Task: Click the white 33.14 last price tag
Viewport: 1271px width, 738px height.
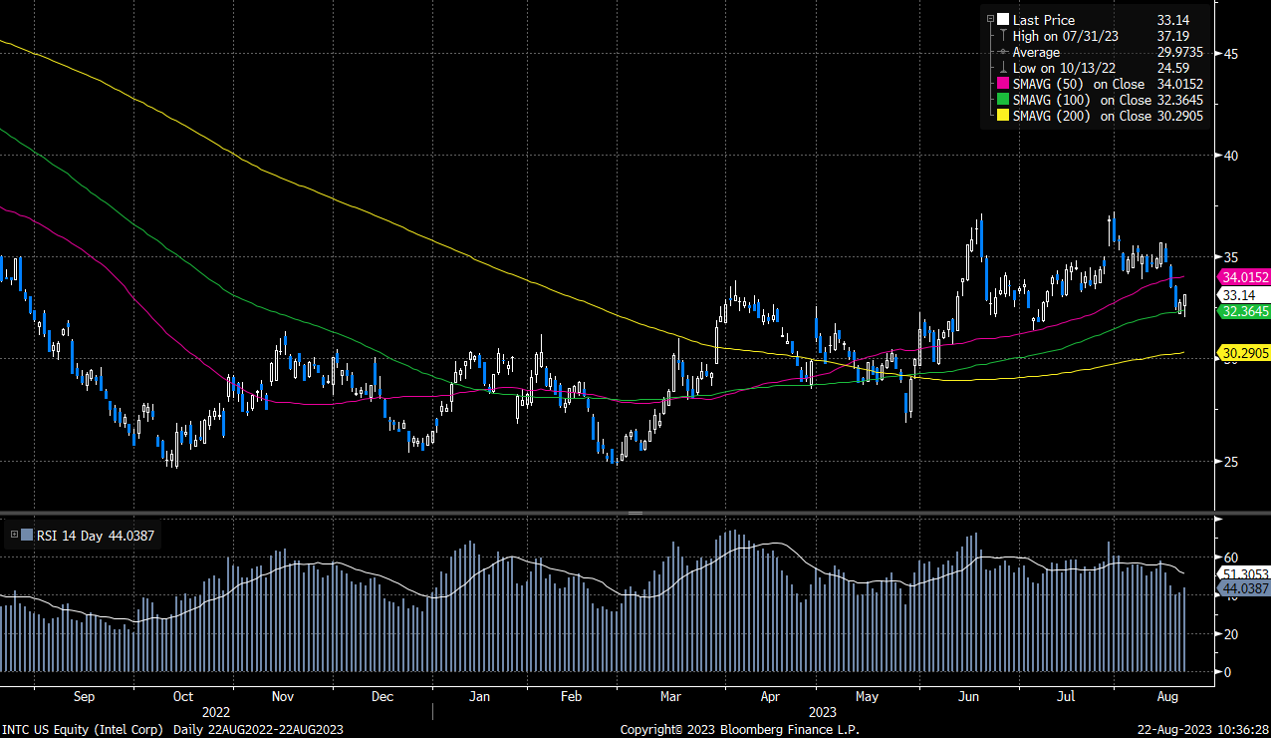Action: 1238,295
